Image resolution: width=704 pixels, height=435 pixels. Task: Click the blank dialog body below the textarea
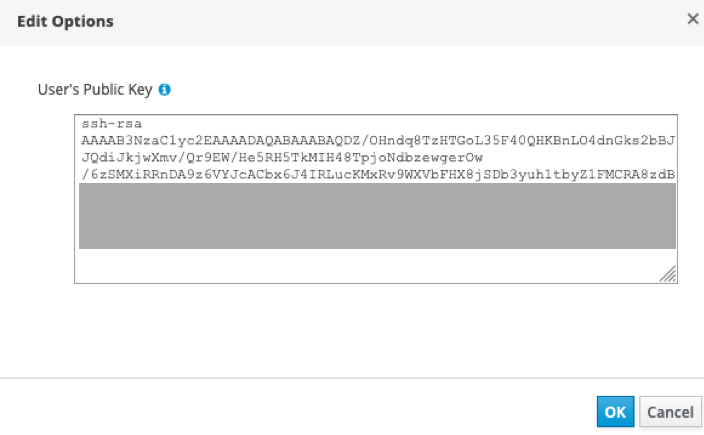click(350, 330)
